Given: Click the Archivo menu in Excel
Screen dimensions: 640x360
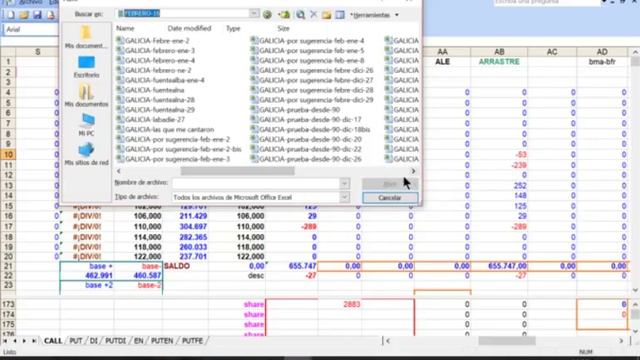Looking at the screenshot, I should (x=31, y=2).
